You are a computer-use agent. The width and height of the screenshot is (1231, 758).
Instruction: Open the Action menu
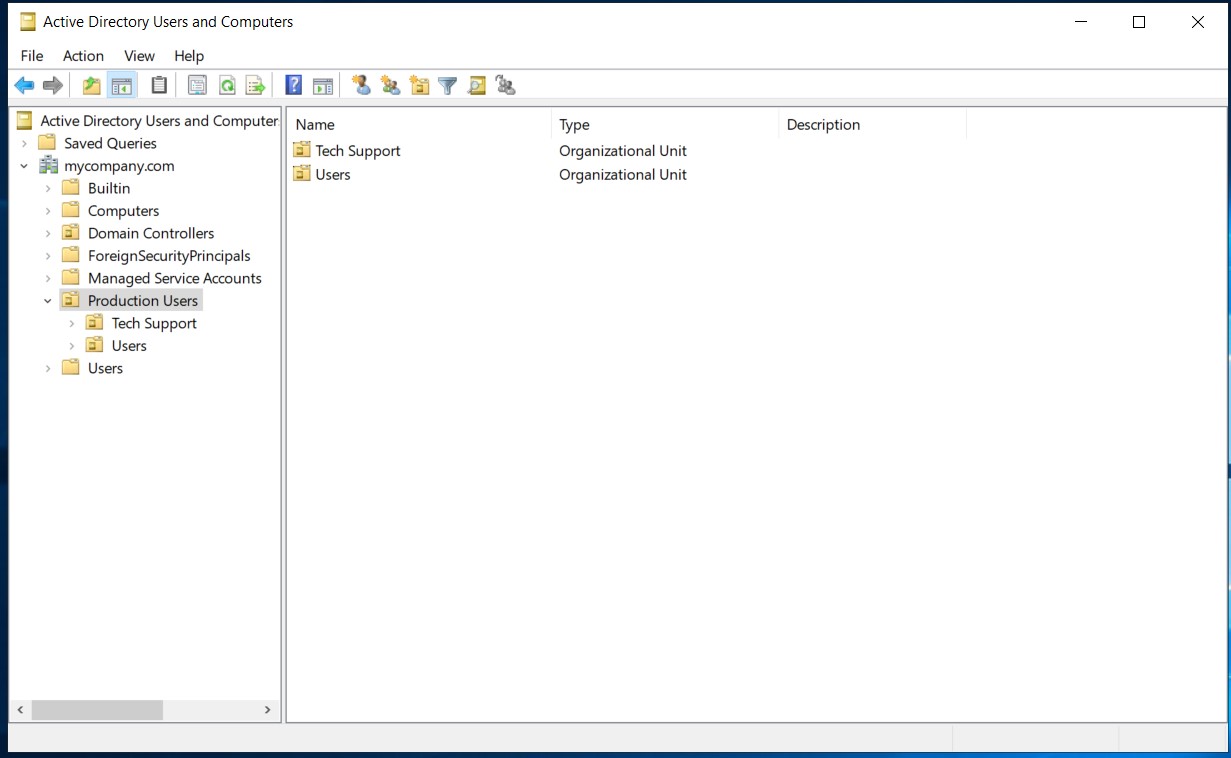tap(83, 56)
